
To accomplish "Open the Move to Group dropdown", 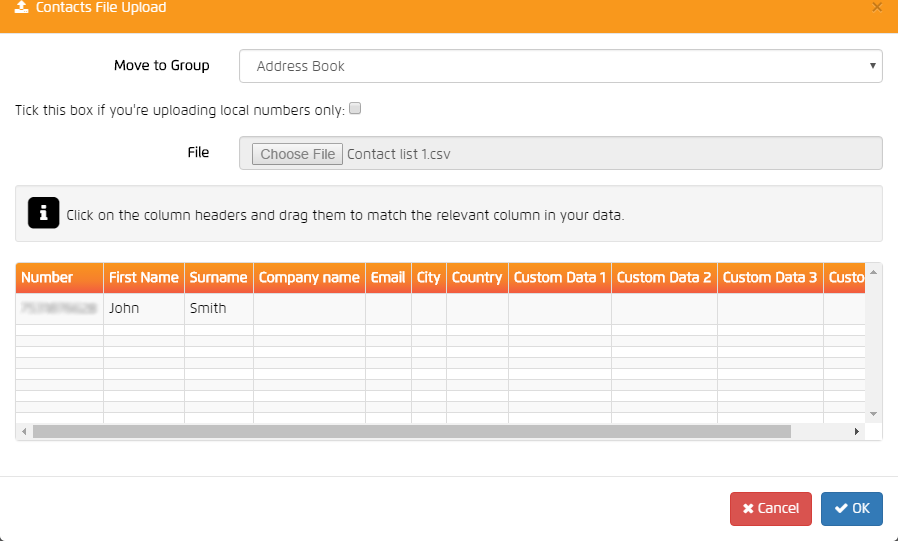I will 560,66.
